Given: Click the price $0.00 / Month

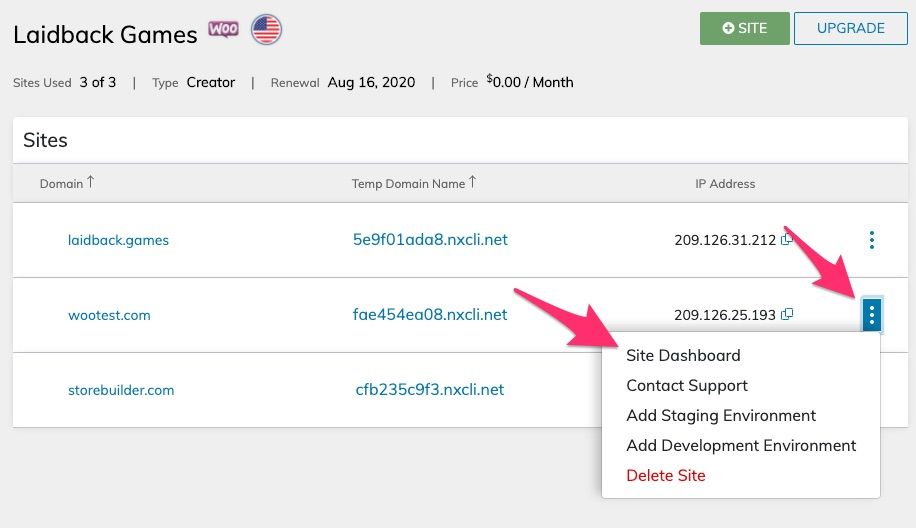Looking at the screenshot, I should tap(530, 82).
